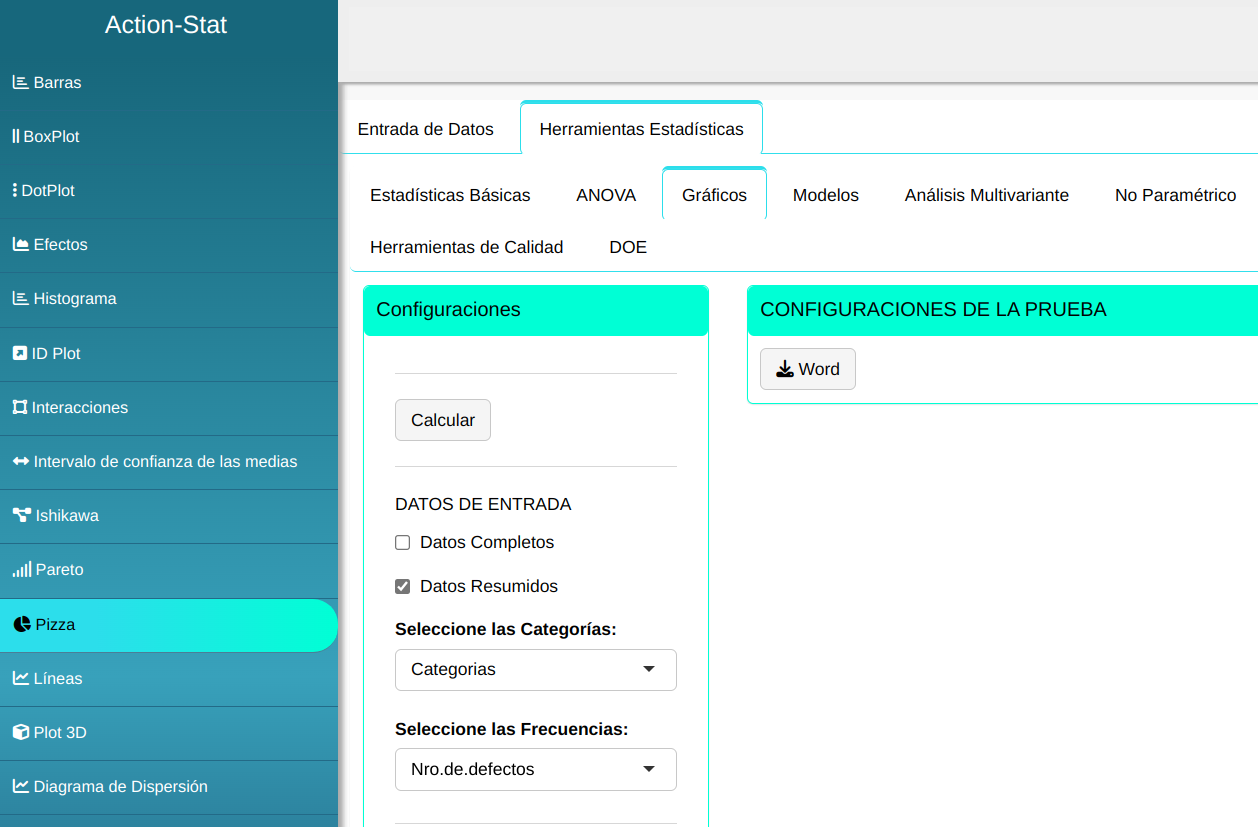The image size is (1258, 827).
Task: Expand the Nro.de.defectos frequency dropdown
Action: click(x=535, y=770)
